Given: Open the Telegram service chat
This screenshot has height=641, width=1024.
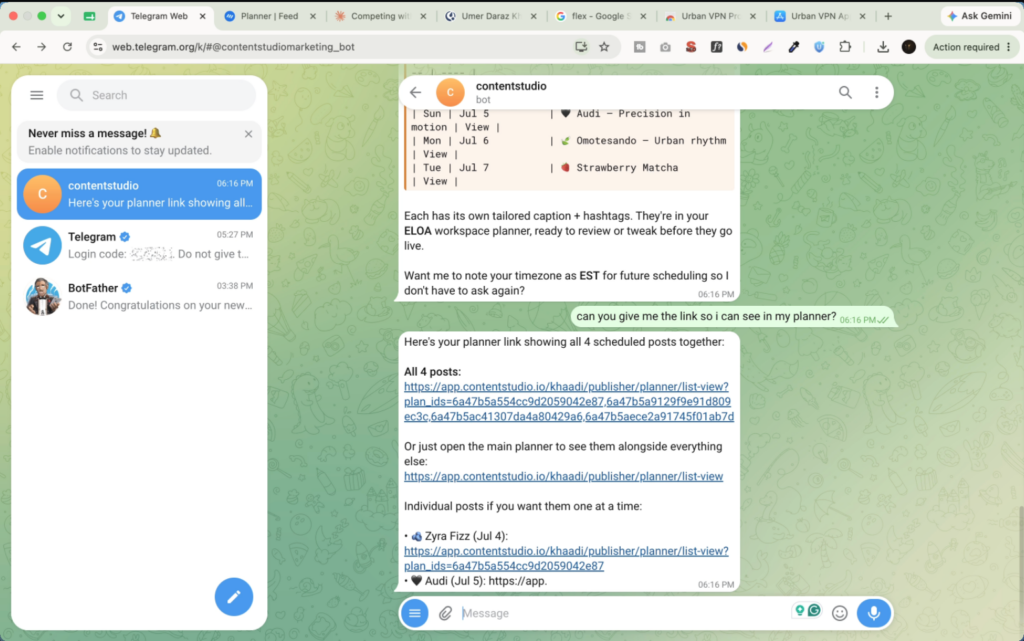Looking at the screenshot, I should click(x=139, y=245).
